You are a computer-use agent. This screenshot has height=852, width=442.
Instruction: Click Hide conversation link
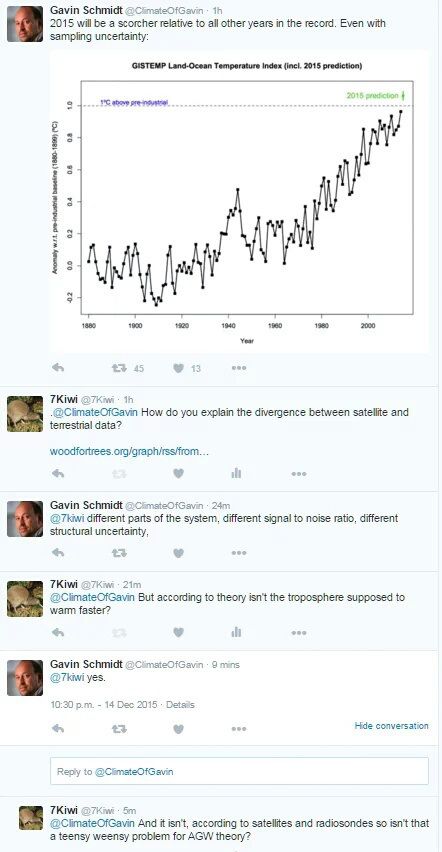(x=391, y=725)
